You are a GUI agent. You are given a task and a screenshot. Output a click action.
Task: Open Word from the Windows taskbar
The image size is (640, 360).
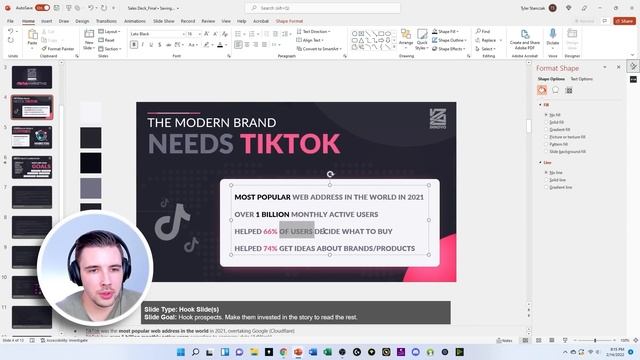313,352
